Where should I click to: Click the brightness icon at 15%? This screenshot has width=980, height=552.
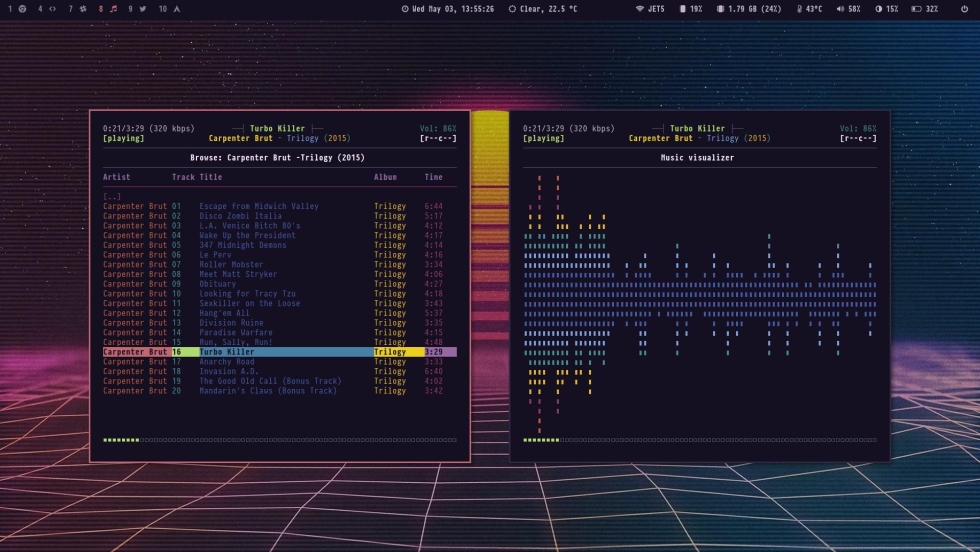coord(878,9)
